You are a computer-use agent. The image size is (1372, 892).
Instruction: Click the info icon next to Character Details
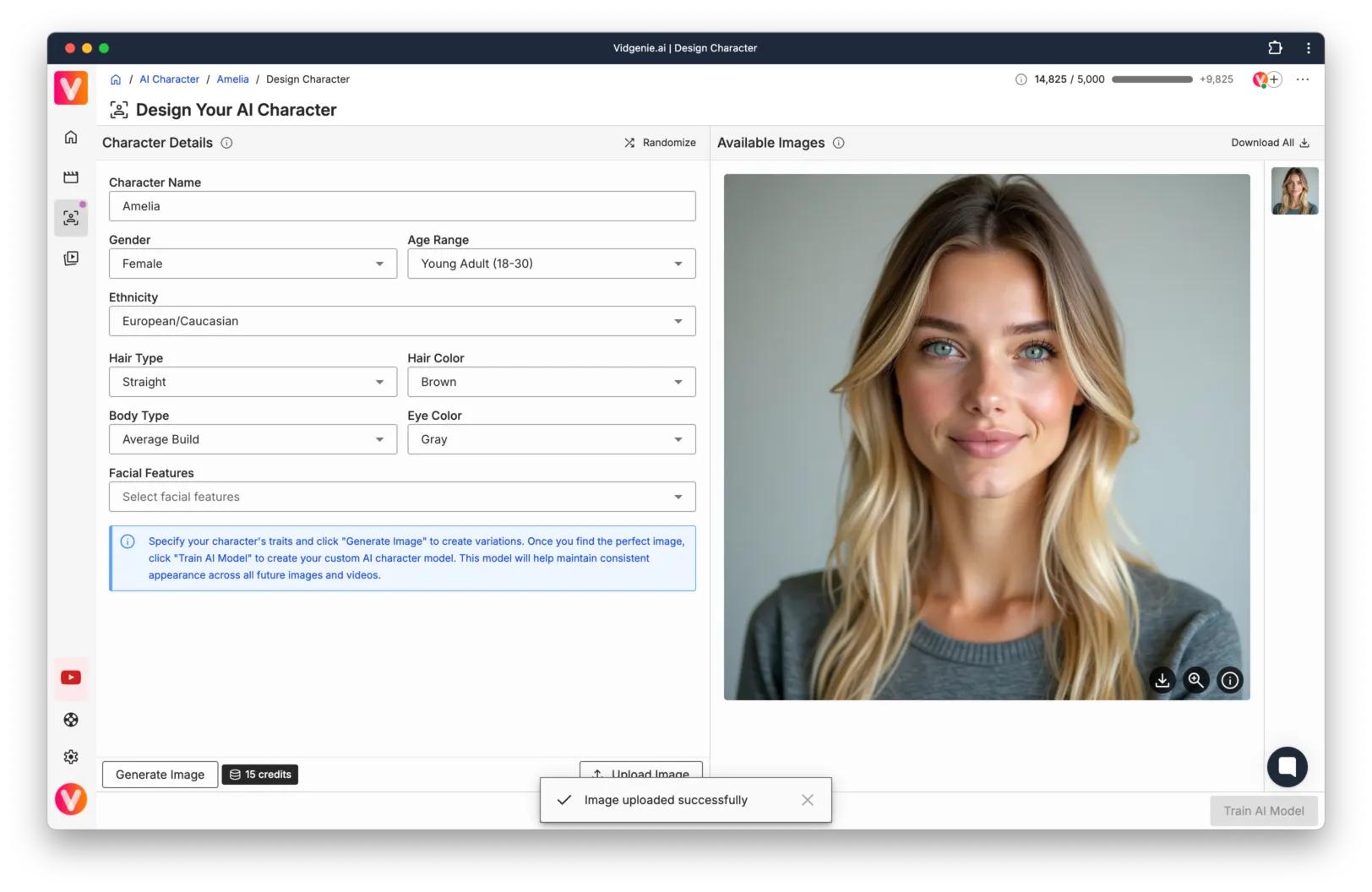(x=226, y=143)
